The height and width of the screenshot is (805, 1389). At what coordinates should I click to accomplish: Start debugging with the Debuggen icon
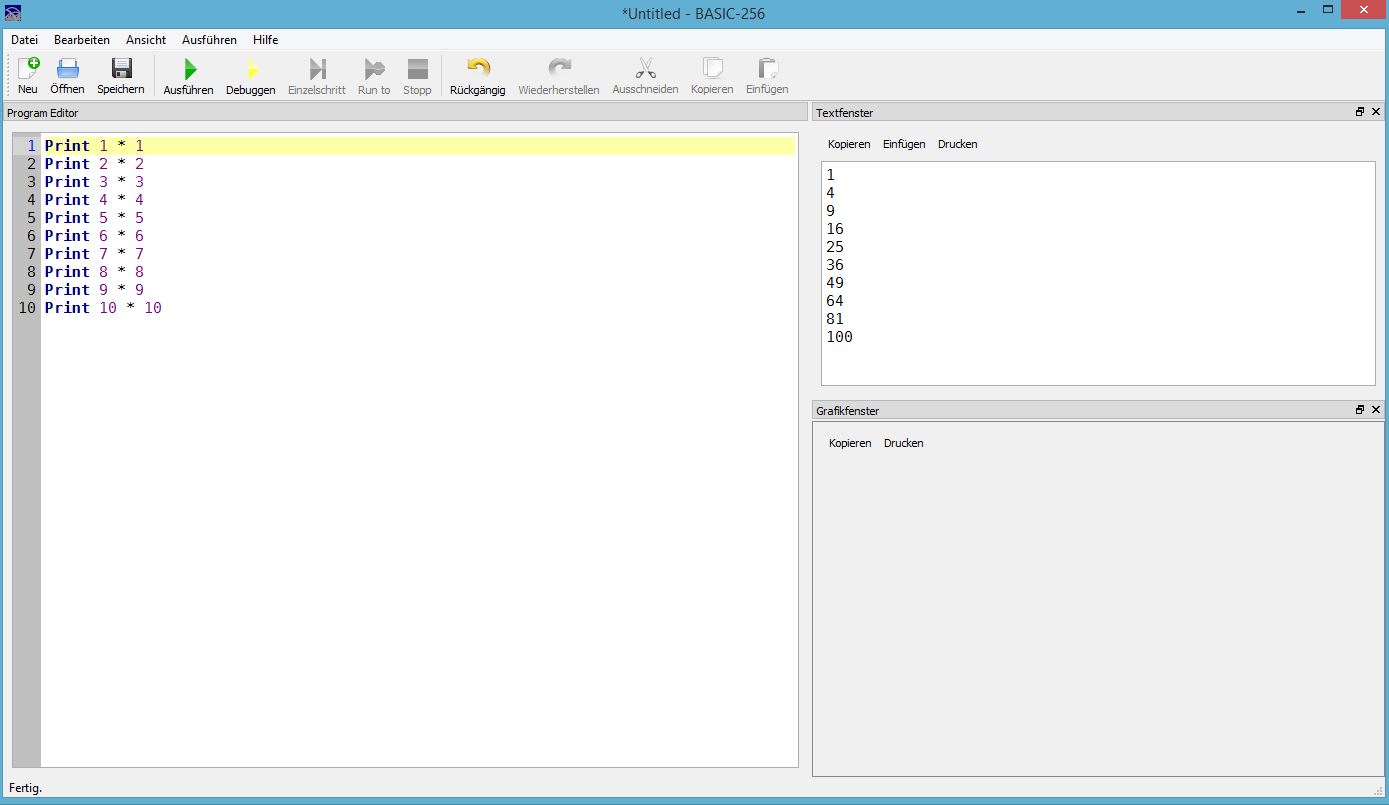pos(251,69)
